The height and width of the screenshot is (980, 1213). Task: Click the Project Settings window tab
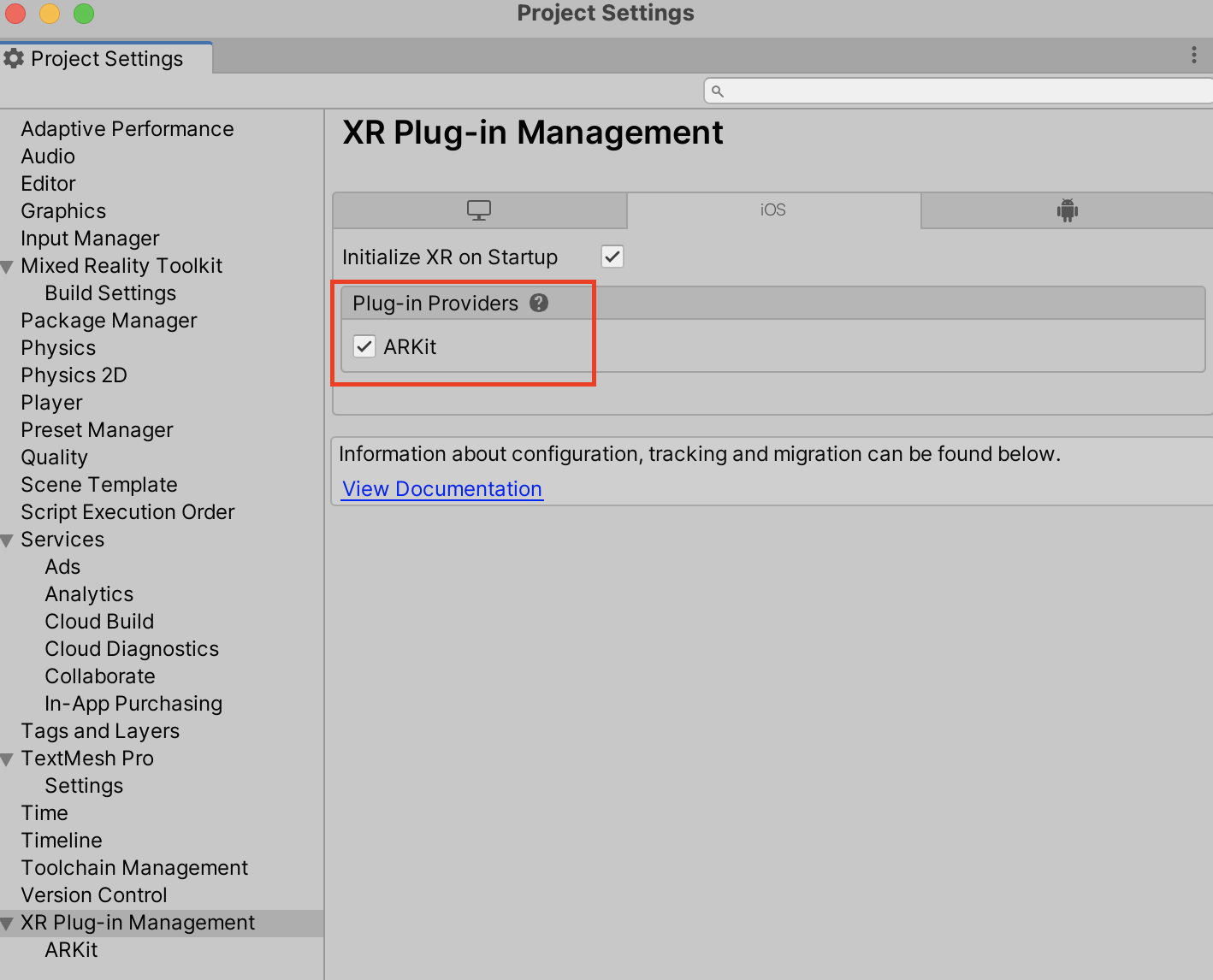click(106, 58)
